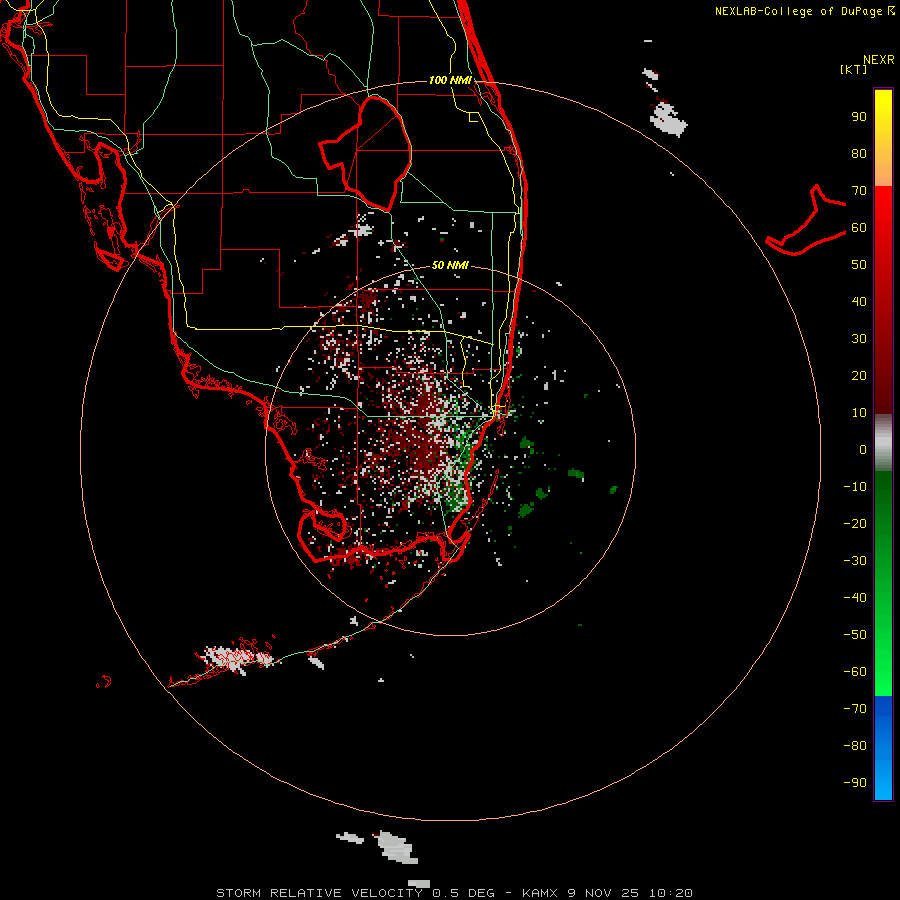
Task: Click the Lake Okeechobee outline on map
Action: click(x=366, y=154)
